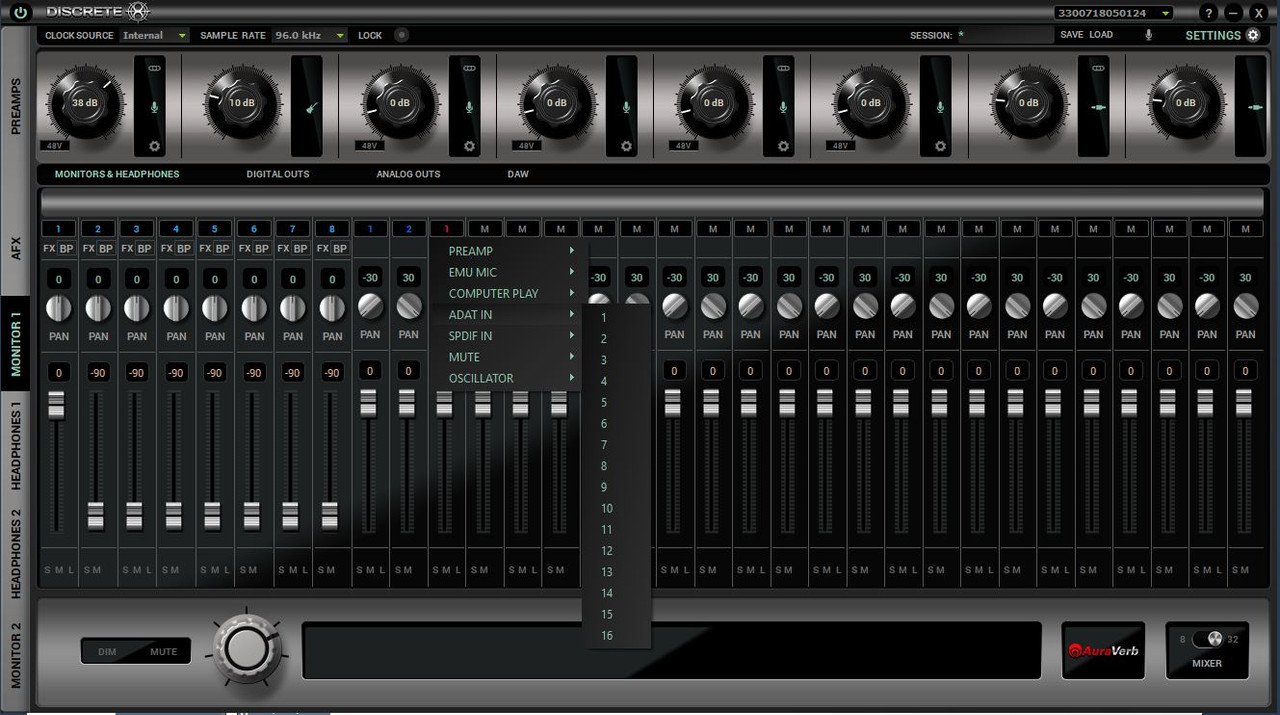Expand the SPDIF IN submenu
1280x715 pixels.
[509, 336]
